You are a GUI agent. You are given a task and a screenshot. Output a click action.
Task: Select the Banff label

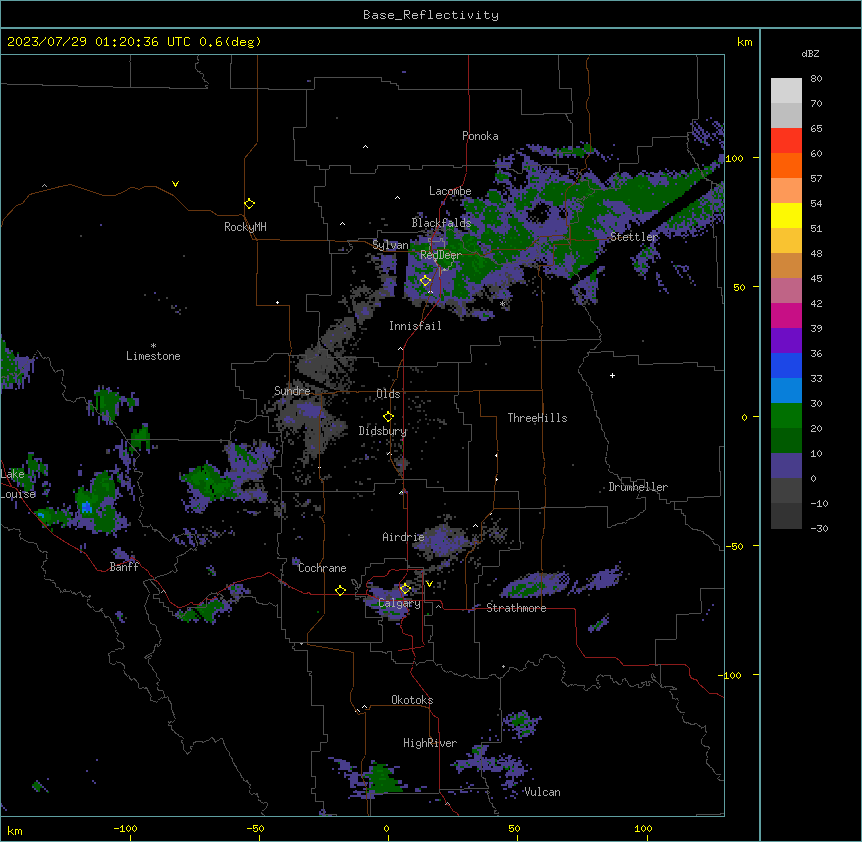point(124,567)
